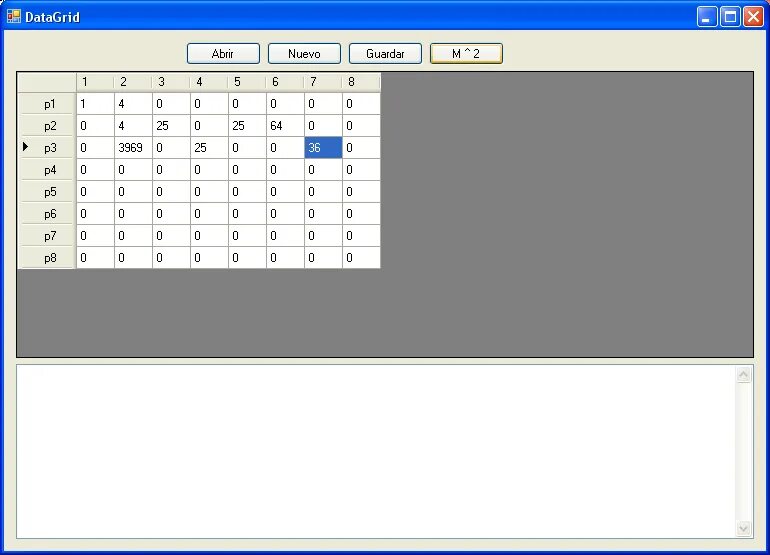The height and width of the screenshot is (555, 770).
Task: Select row header p2
Action: pos(47,126)
